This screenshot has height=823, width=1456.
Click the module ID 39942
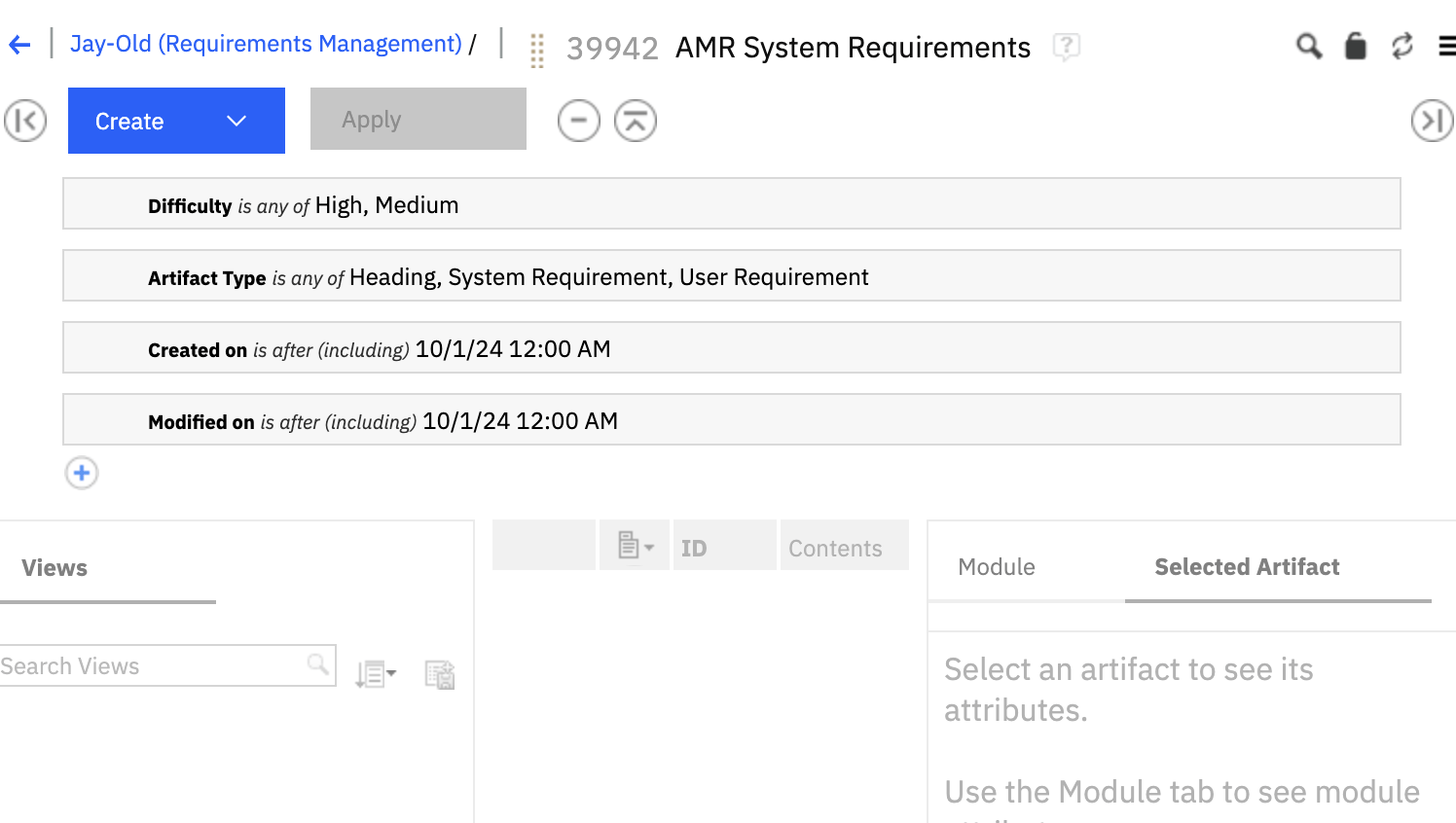pos(612,48)
